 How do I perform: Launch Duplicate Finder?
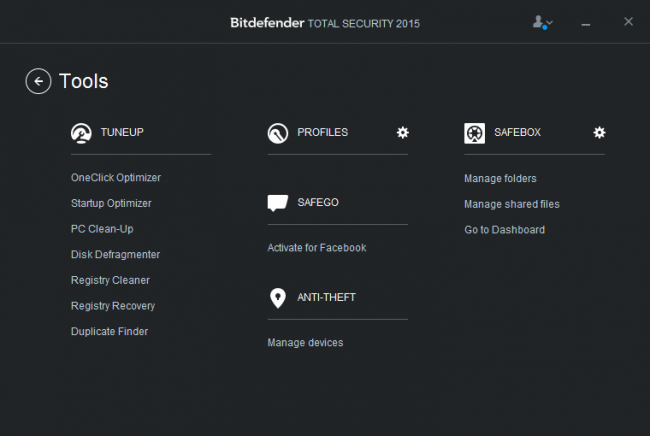pyautogui.click(x=109, y=331)
